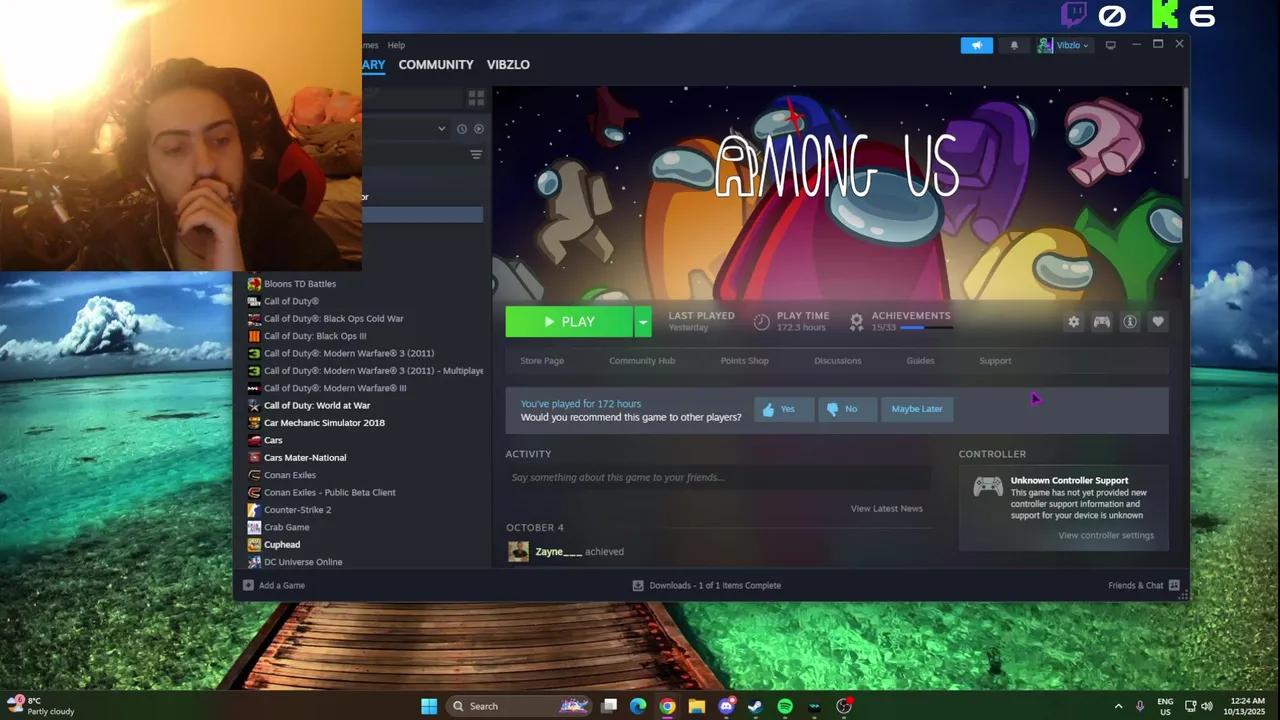Add Among Us to favorites heart

pyautogui.click(x=1157, y=322)
